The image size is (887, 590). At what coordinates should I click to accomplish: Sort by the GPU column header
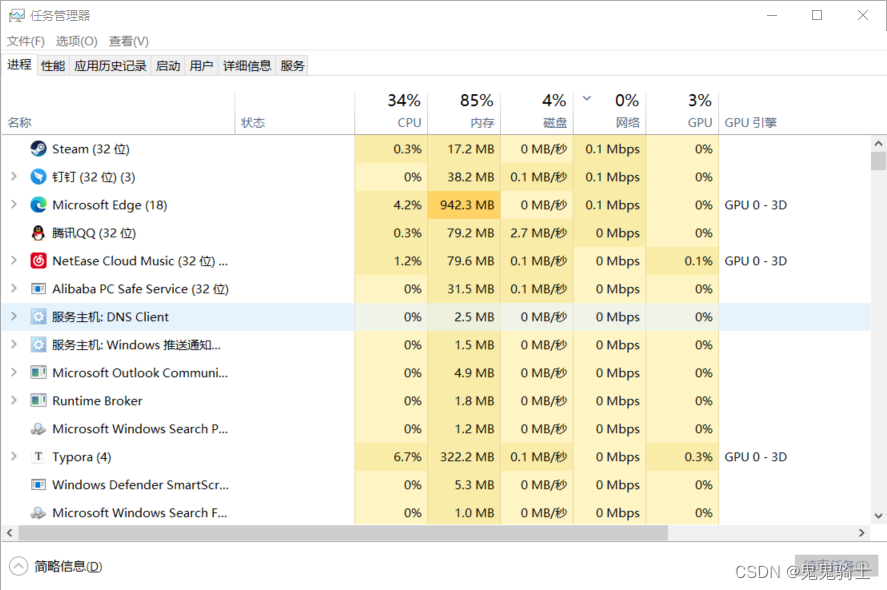(683, 113)
